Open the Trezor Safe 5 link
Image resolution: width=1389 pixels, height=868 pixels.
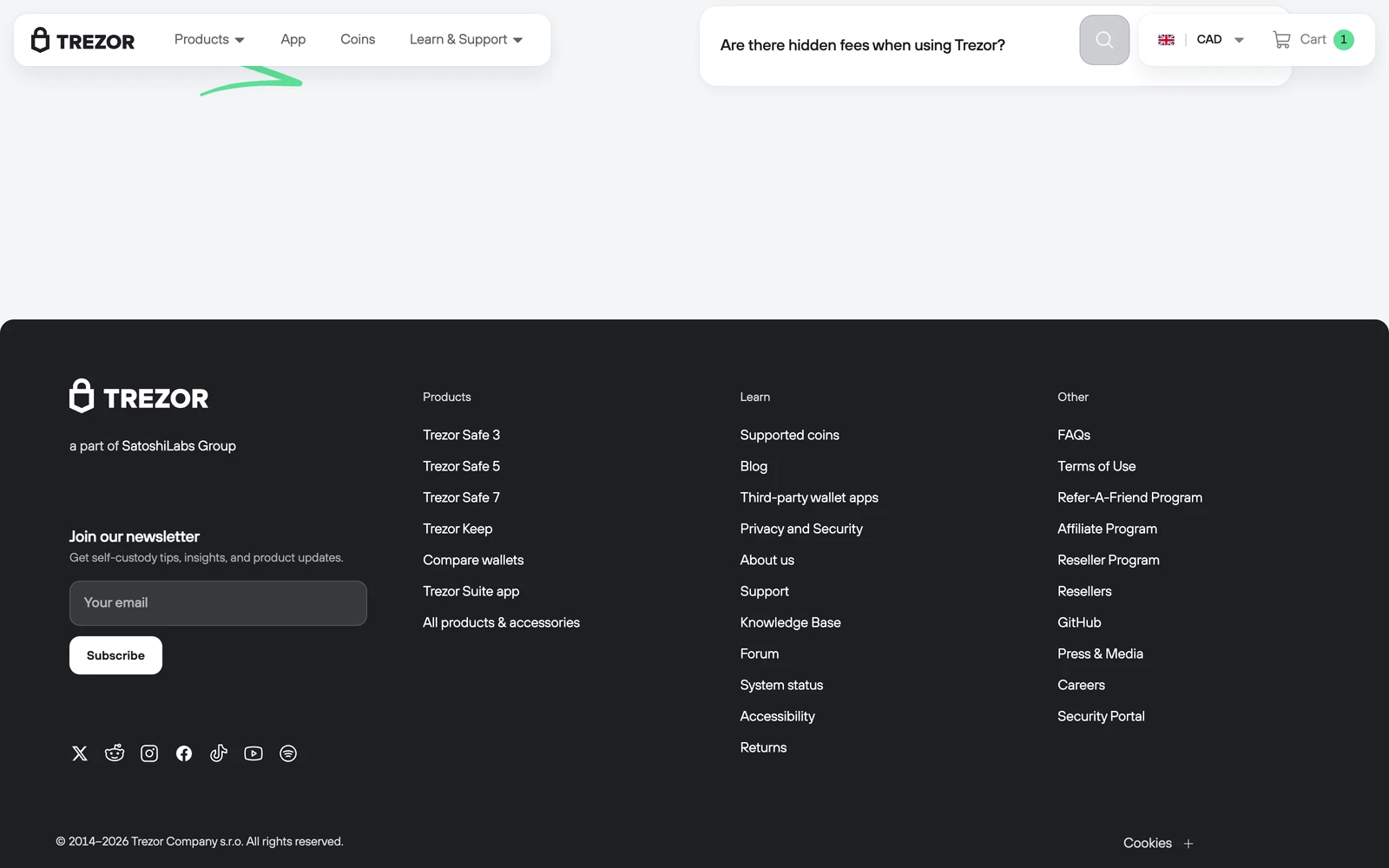pos(461,466)
